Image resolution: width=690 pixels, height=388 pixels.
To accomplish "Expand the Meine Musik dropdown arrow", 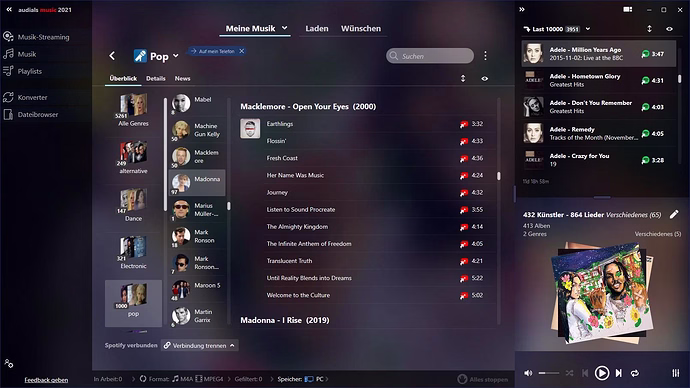I will click(285, 28).
